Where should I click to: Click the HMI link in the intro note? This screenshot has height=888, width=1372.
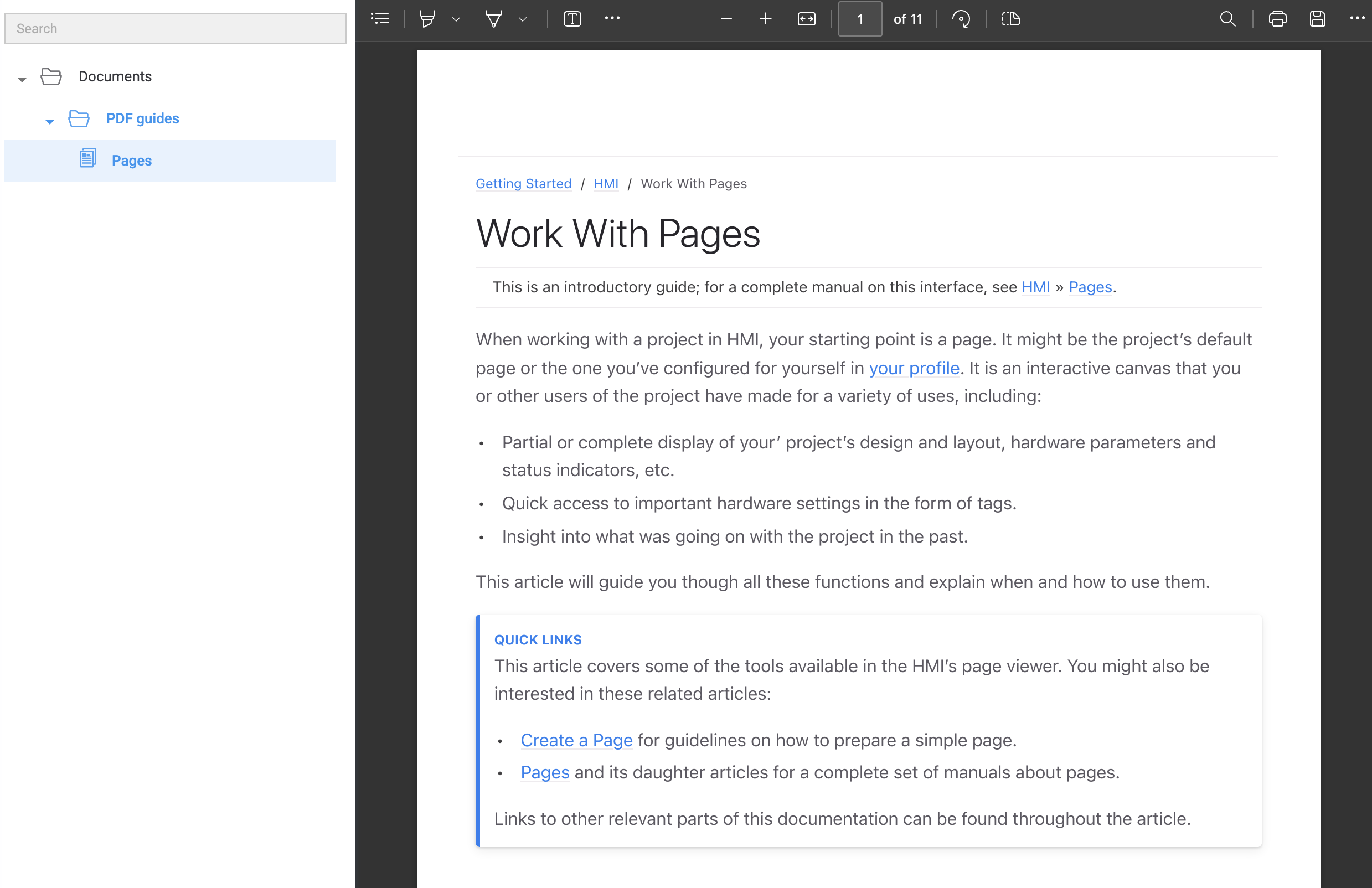[x=1035, y=287]
